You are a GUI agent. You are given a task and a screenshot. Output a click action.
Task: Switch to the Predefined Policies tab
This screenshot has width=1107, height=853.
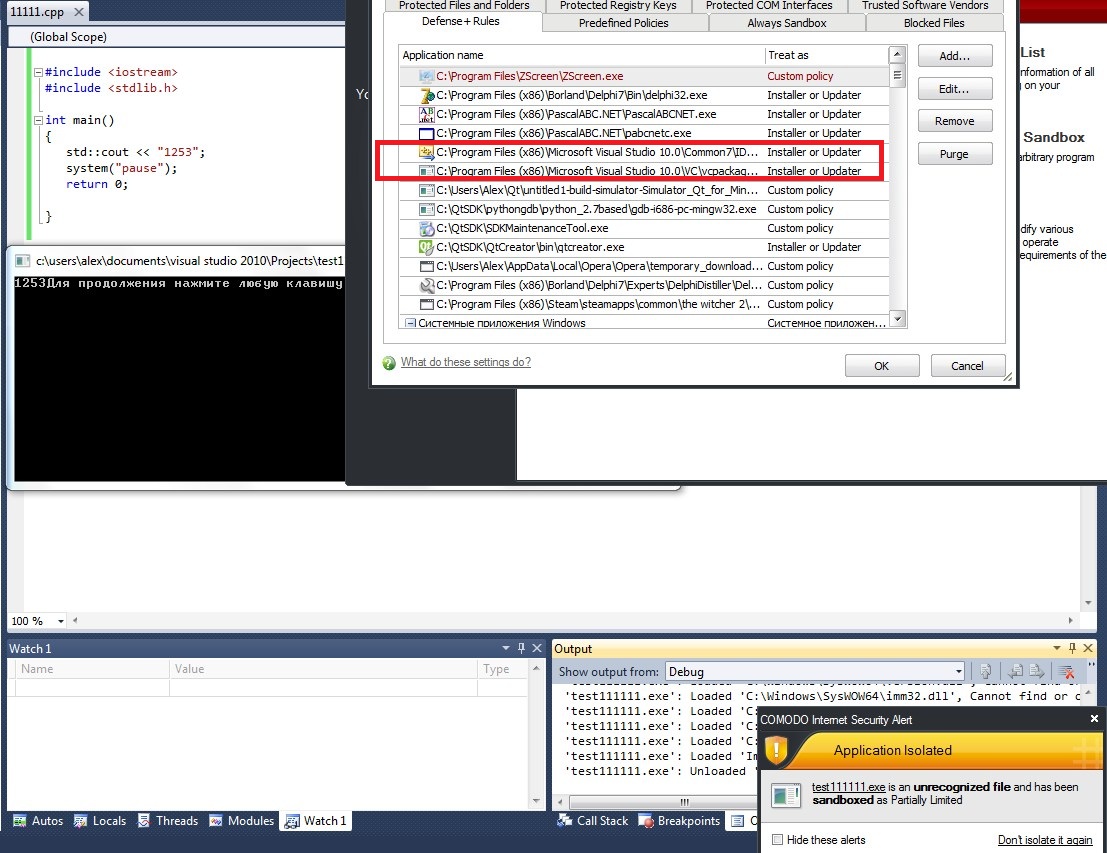pyautogui.click(x=623, y=22)
